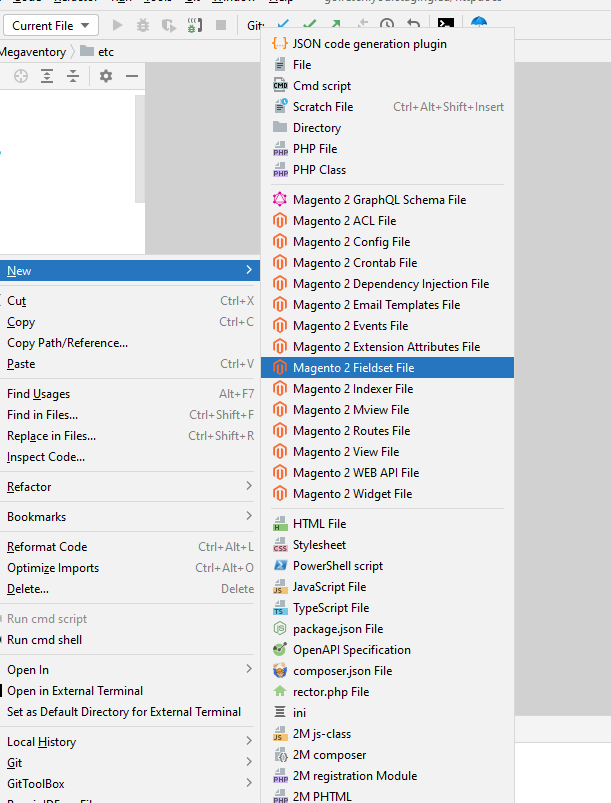This screenshot has height=803, width=611.
Task: Choose Optimize Imports
Action: pyautogui.click(x=130, y=568)
